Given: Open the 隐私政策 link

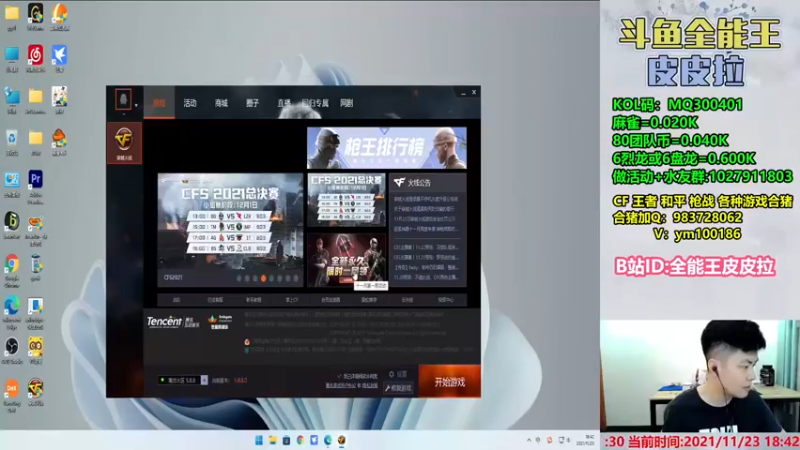Looking at the screenshot, I should (x=370, y=385).
